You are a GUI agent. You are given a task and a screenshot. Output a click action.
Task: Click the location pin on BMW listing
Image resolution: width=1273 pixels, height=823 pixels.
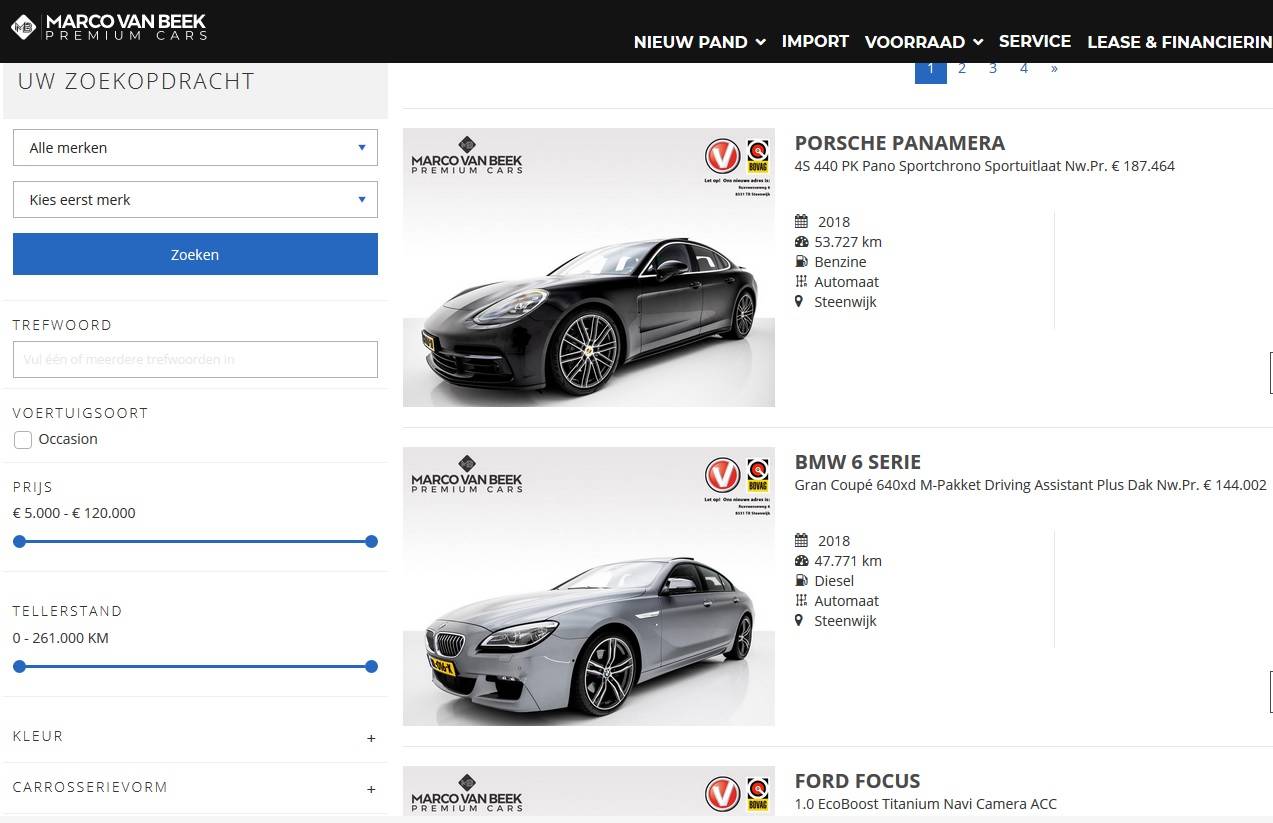tap(799, 621)
